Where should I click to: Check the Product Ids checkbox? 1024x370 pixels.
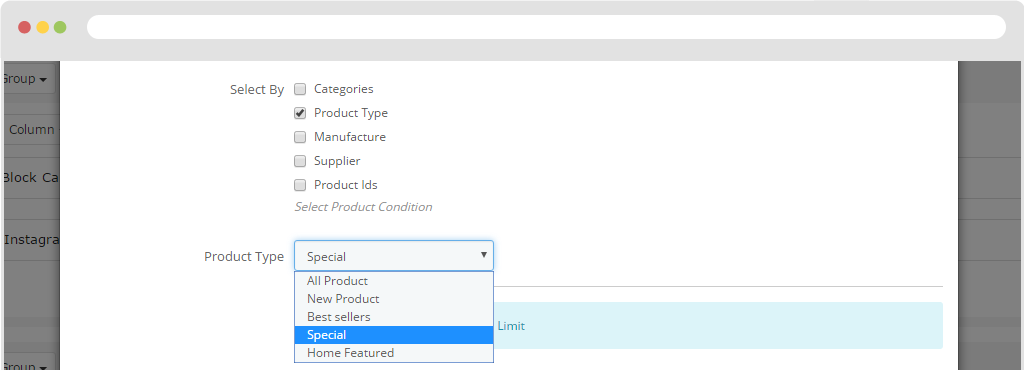(300, 185)
